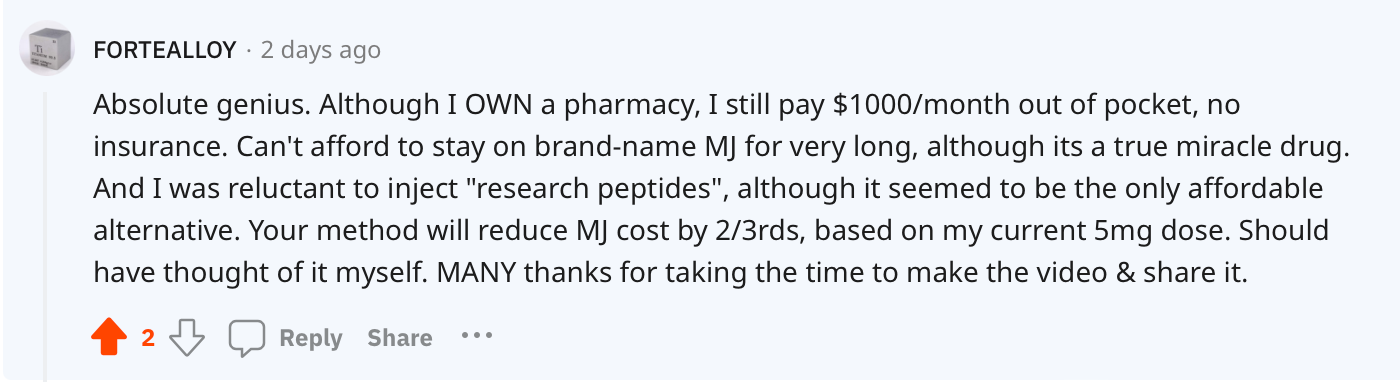Click the Reply button text
The height and width of the screenshot is (382, 1400).
[x=311, y=338]
